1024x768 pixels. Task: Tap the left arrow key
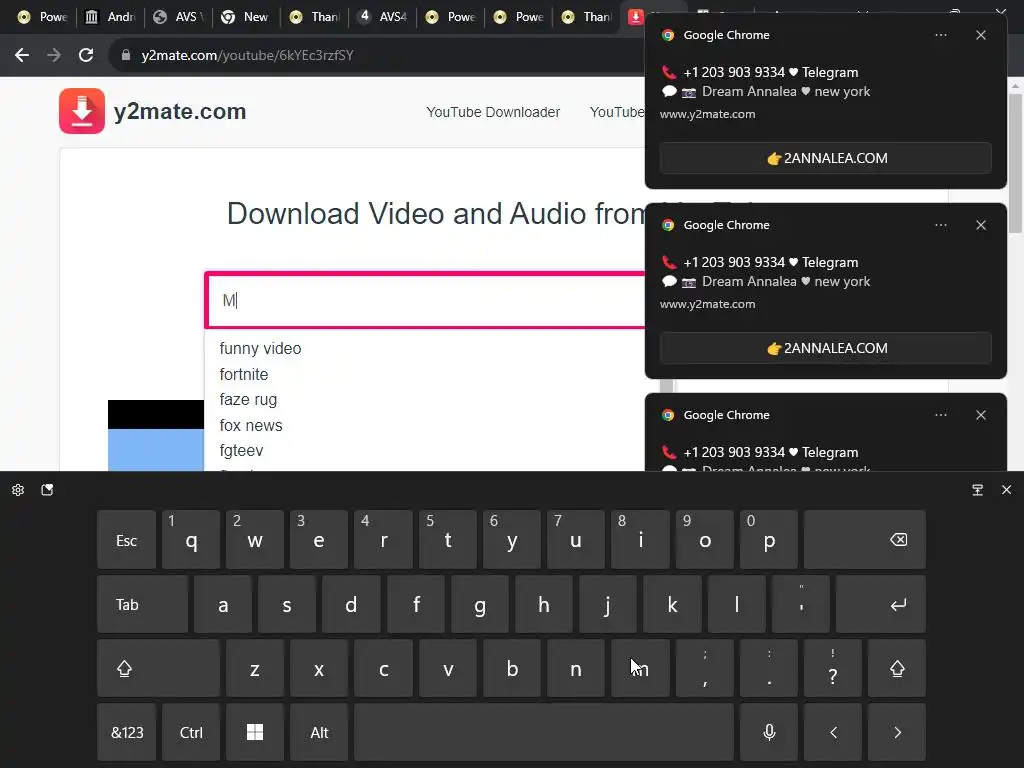pyautogui.click(x=833, y=732)
